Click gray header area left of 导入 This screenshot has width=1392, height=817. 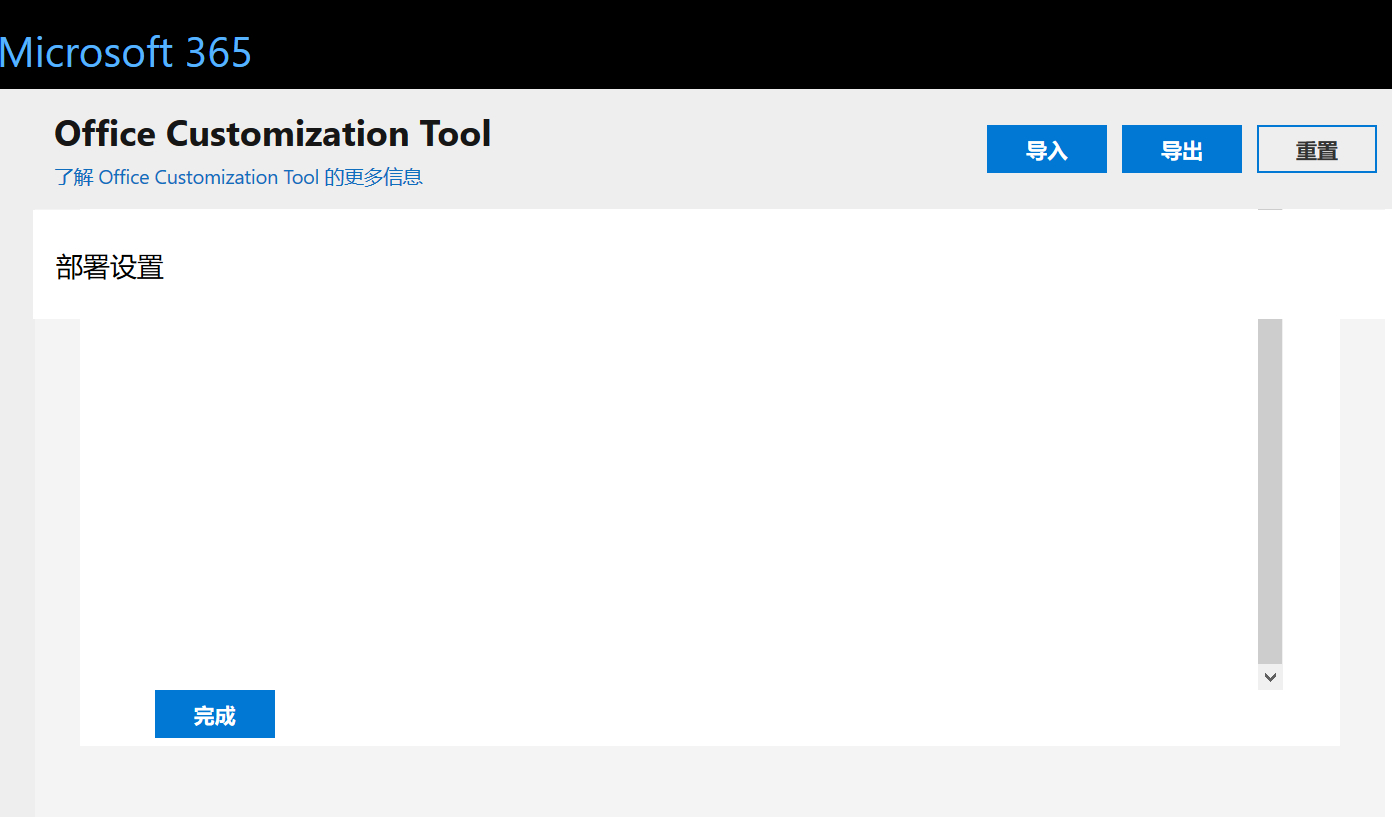740,149
